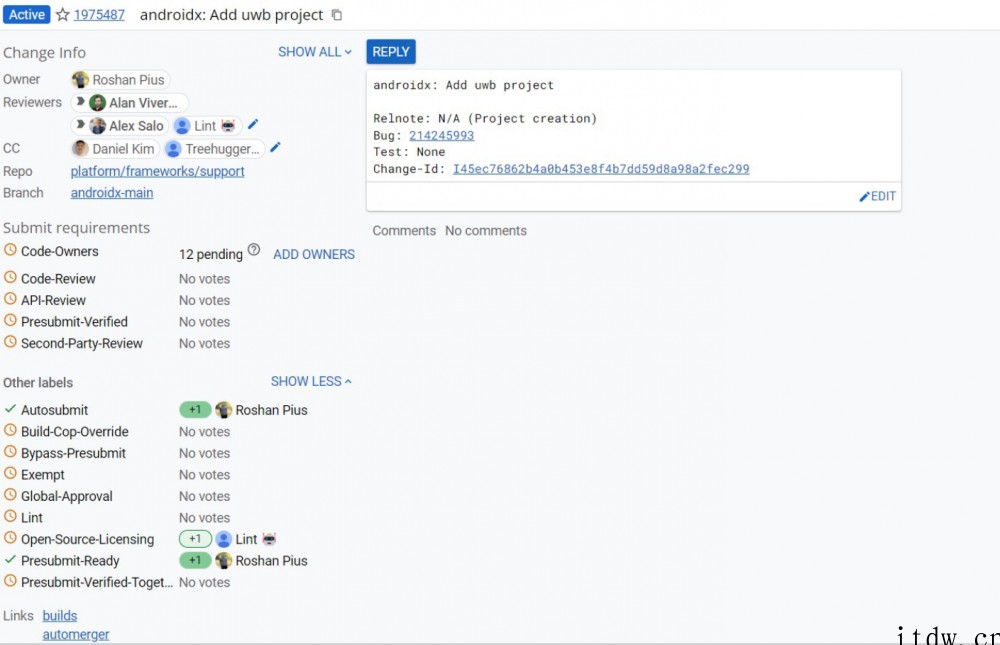The image size is (1000, 645).
Task: Click the Alex Salo reviewer chip
Action: point(127,126)
